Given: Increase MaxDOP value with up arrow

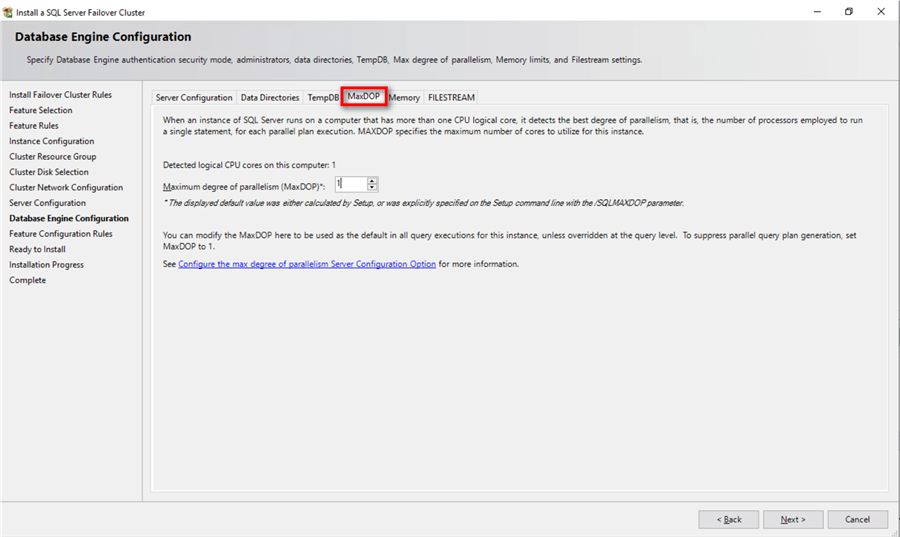Looking at the screenshot, I should pos(372,181).
